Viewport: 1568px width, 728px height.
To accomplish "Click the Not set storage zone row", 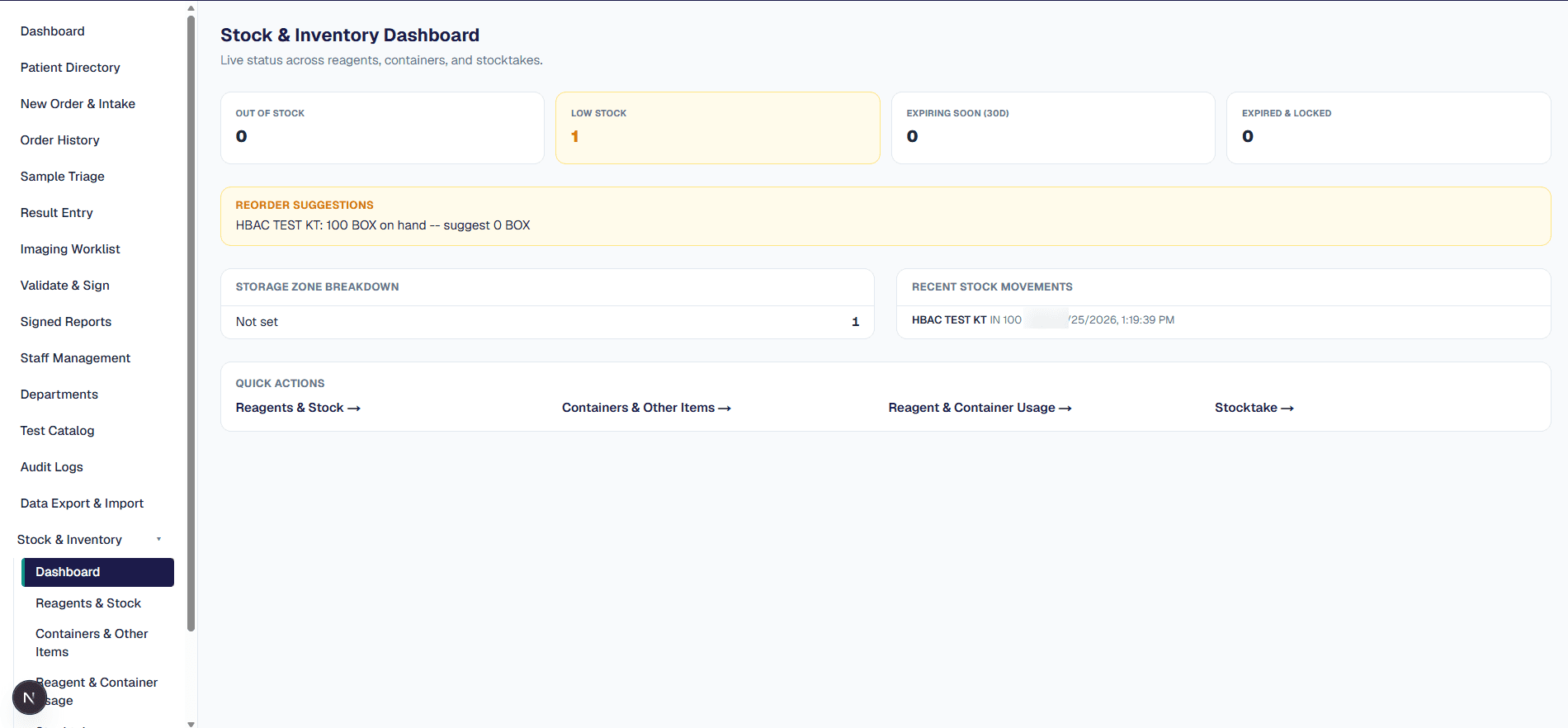I will coord(547,322).
